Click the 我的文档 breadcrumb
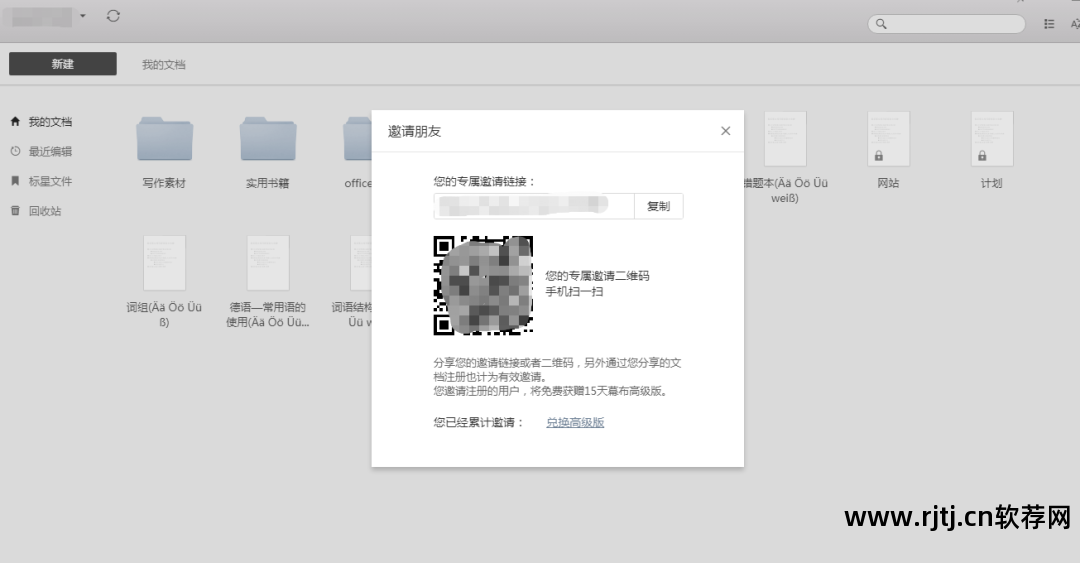The image size is (1080, 563). pos(164,65)
